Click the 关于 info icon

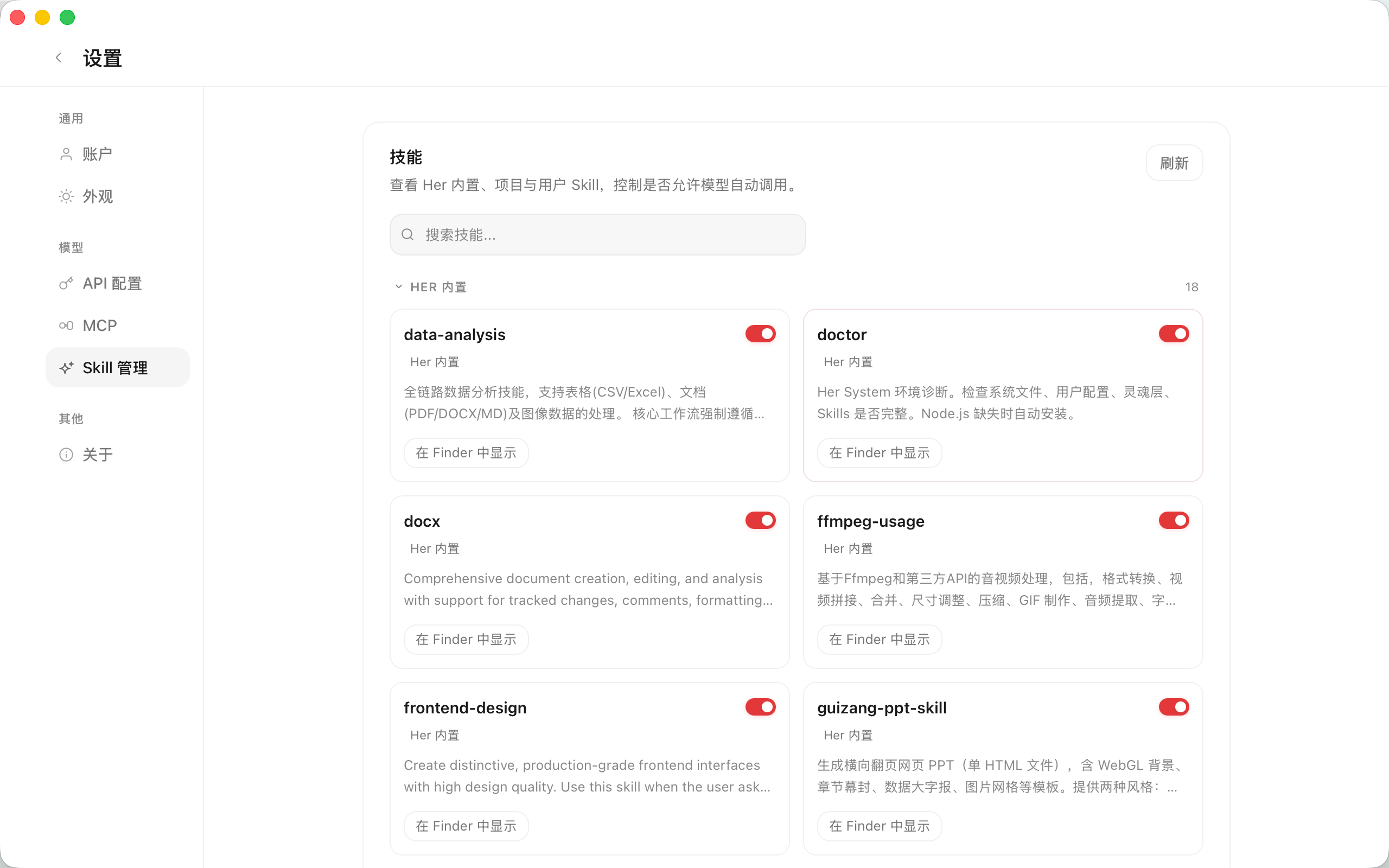[x=66, y=455]
